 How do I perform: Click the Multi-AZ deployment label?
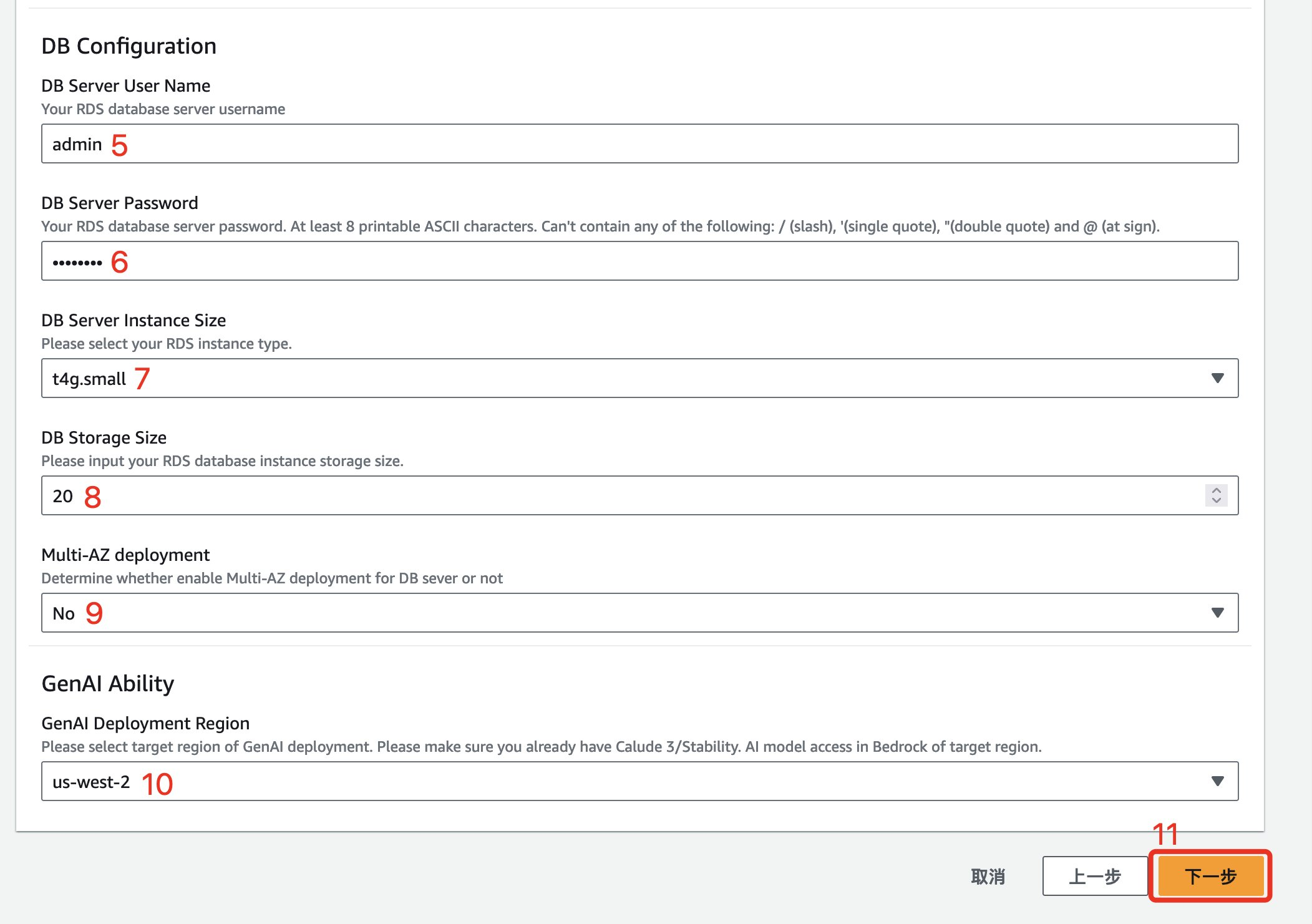pos(125,555)
